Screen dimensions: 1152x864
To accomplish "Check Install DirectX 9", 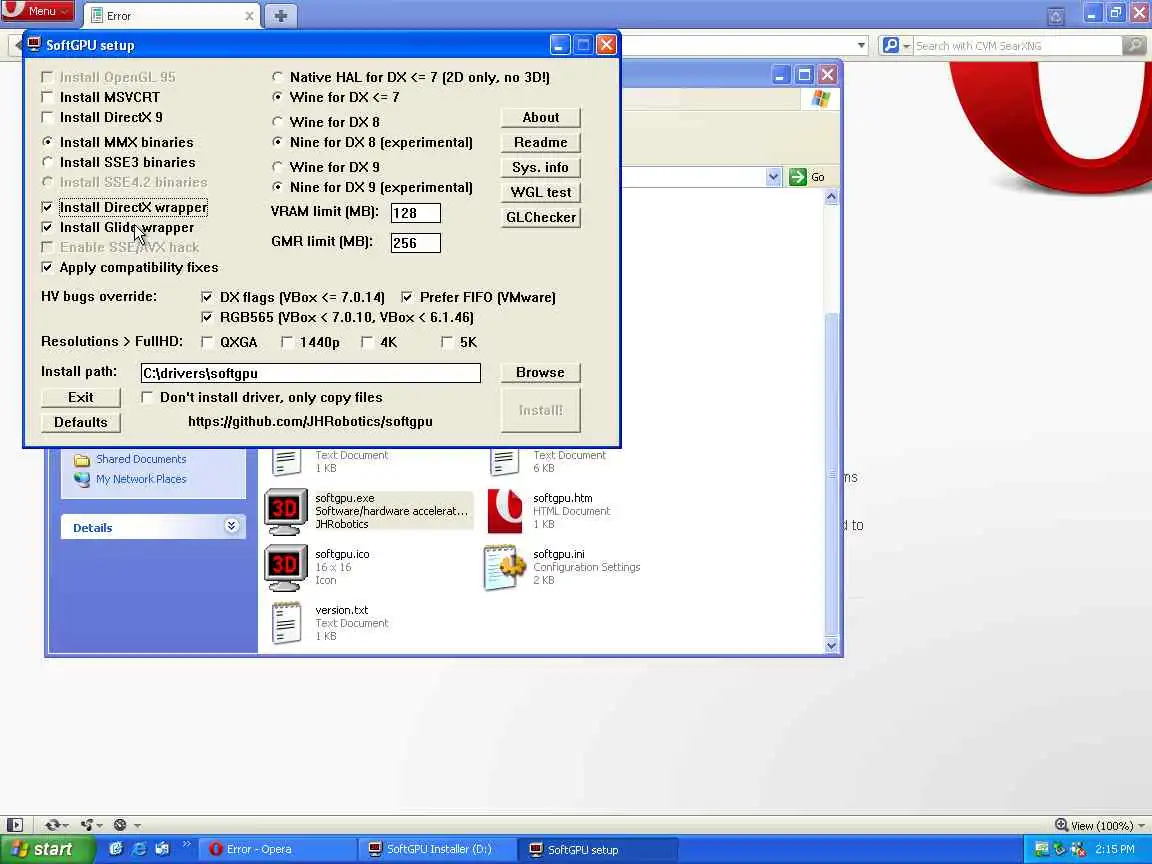I will click(x=47, y=117).
